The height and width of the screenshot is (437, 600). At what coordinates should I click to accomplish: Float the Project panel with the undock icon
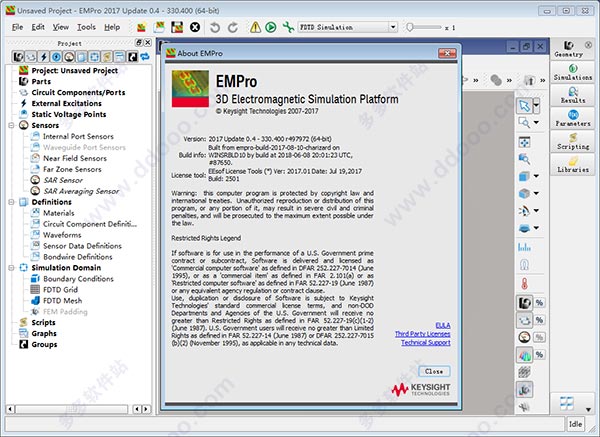[139, 43]
